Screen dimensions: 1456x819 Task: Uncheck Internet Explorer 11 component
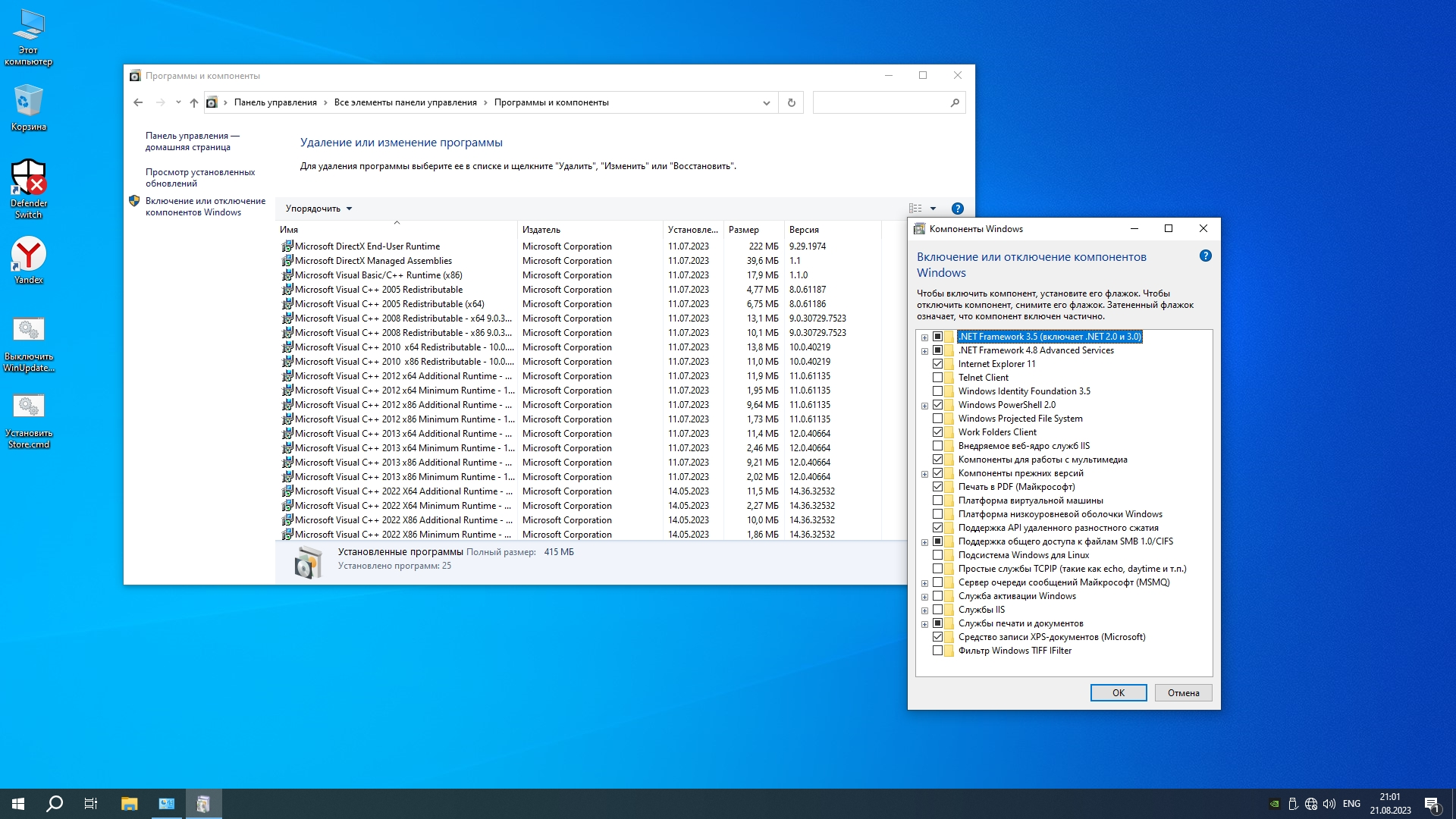pyautogui.click(x=938, y=364)
